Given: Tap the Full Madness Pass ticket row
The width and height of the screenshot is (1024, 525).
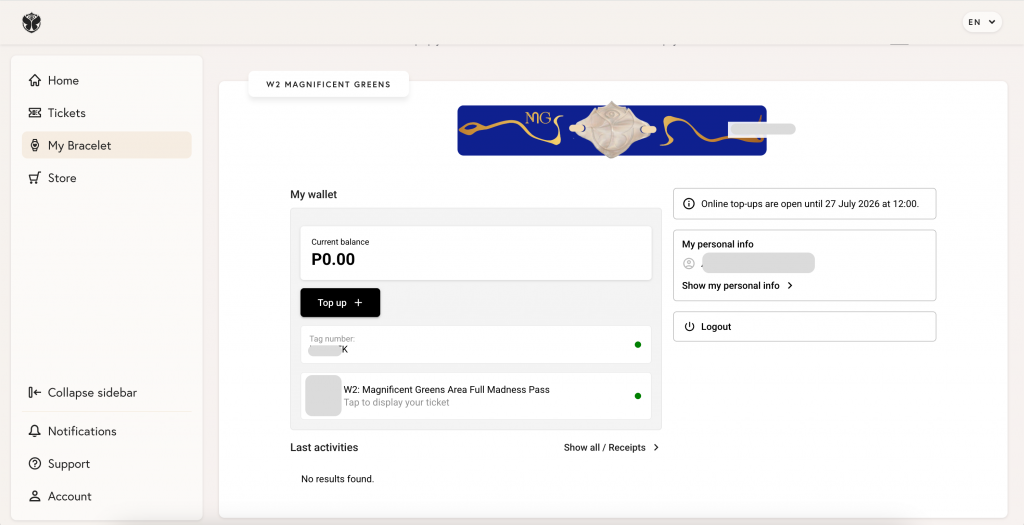Looking at the screenshot, I should 476,396.
